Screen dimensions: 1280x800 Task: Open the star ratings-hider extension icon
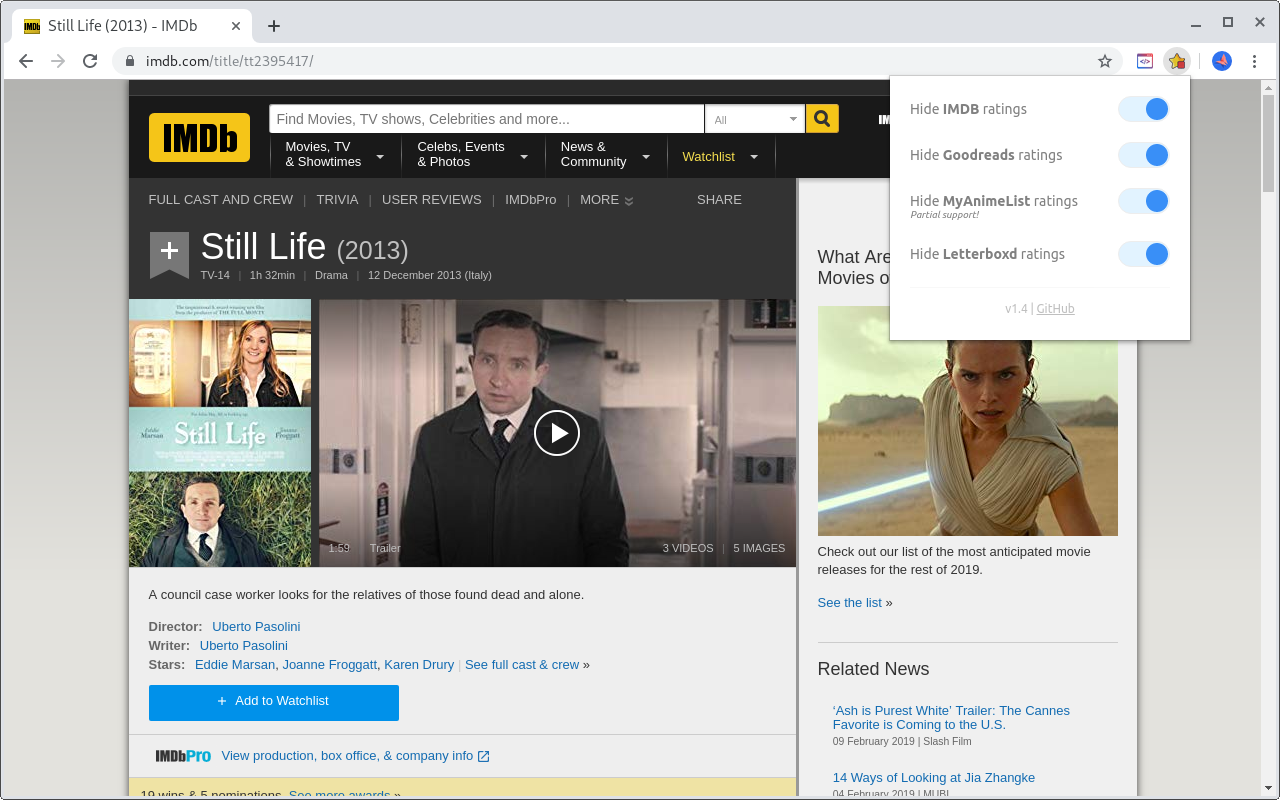[1177, 61]
